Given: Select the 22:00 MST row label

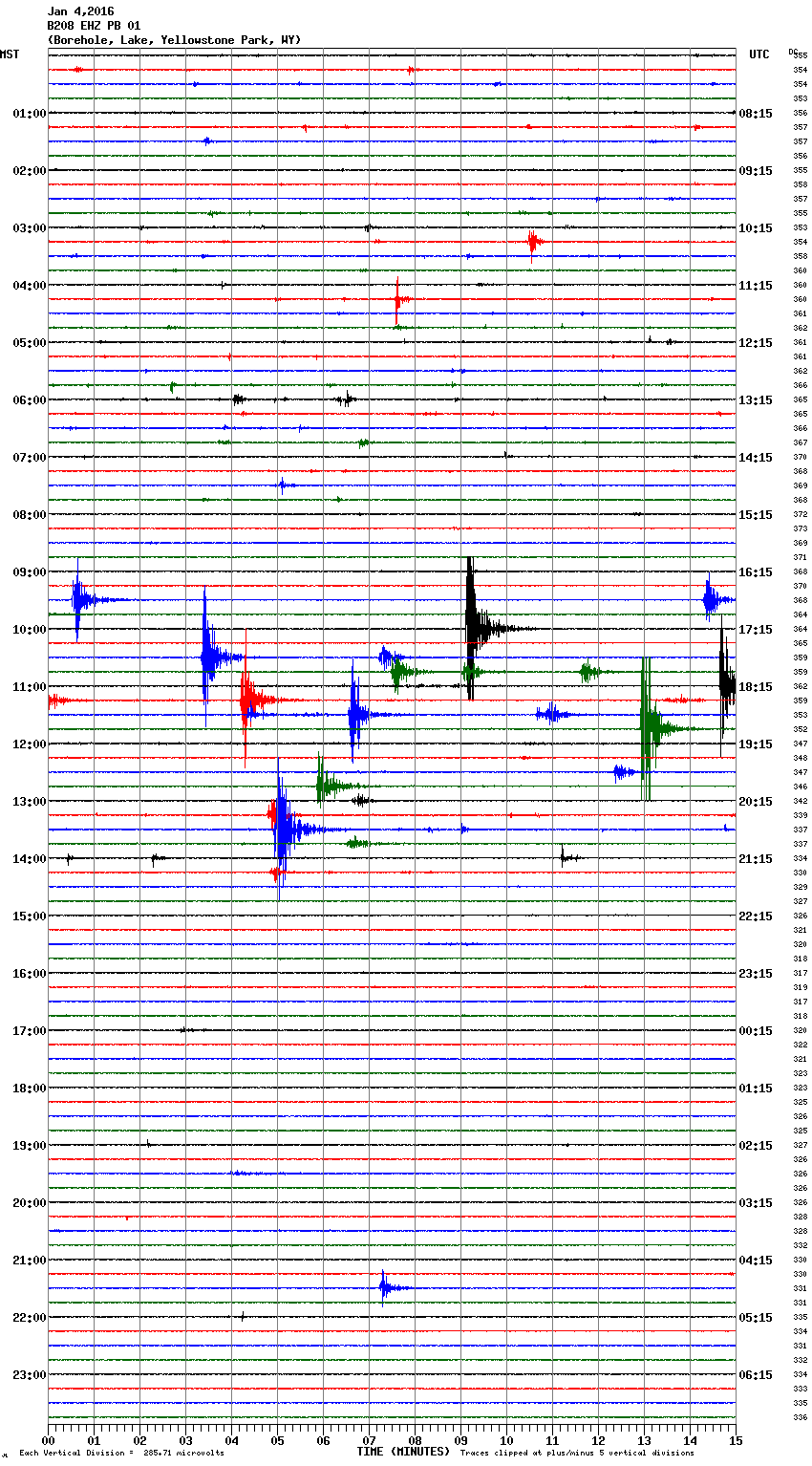Looking at the screenshot, I should pyautogui.click(x=30, y=1318).
